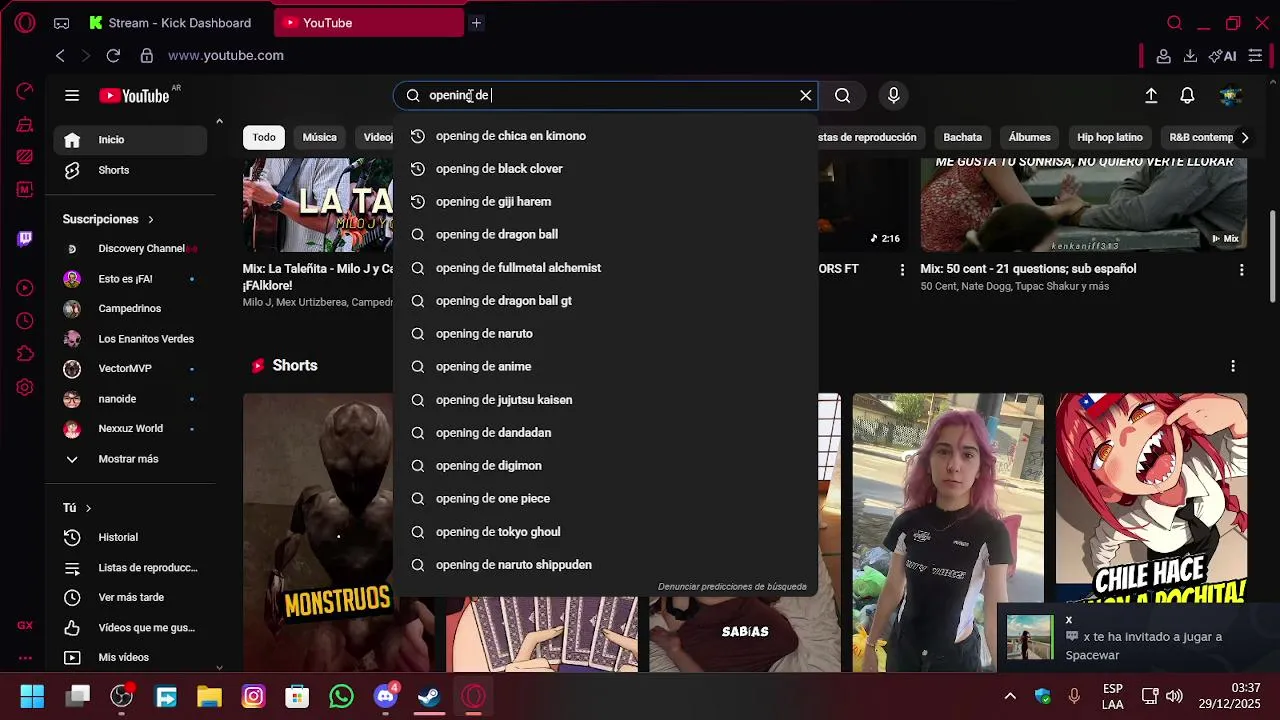The width and height of the screenshot is (1280, 720).
Task: Switch to Stream - Kick Dashboard tab
Action: pos(169,23)
